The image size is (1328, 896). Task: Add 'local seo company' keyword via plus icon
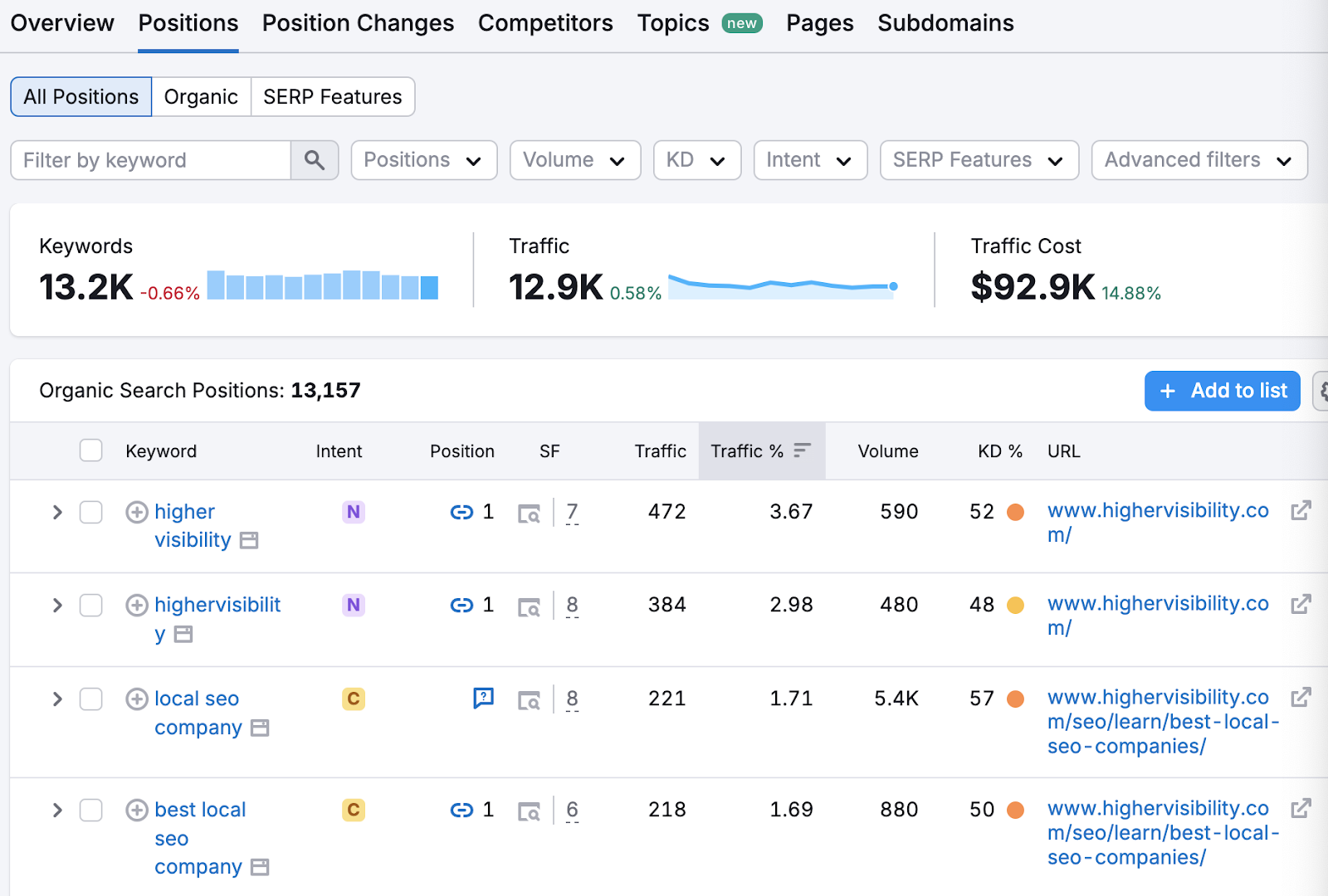point(137,699)
